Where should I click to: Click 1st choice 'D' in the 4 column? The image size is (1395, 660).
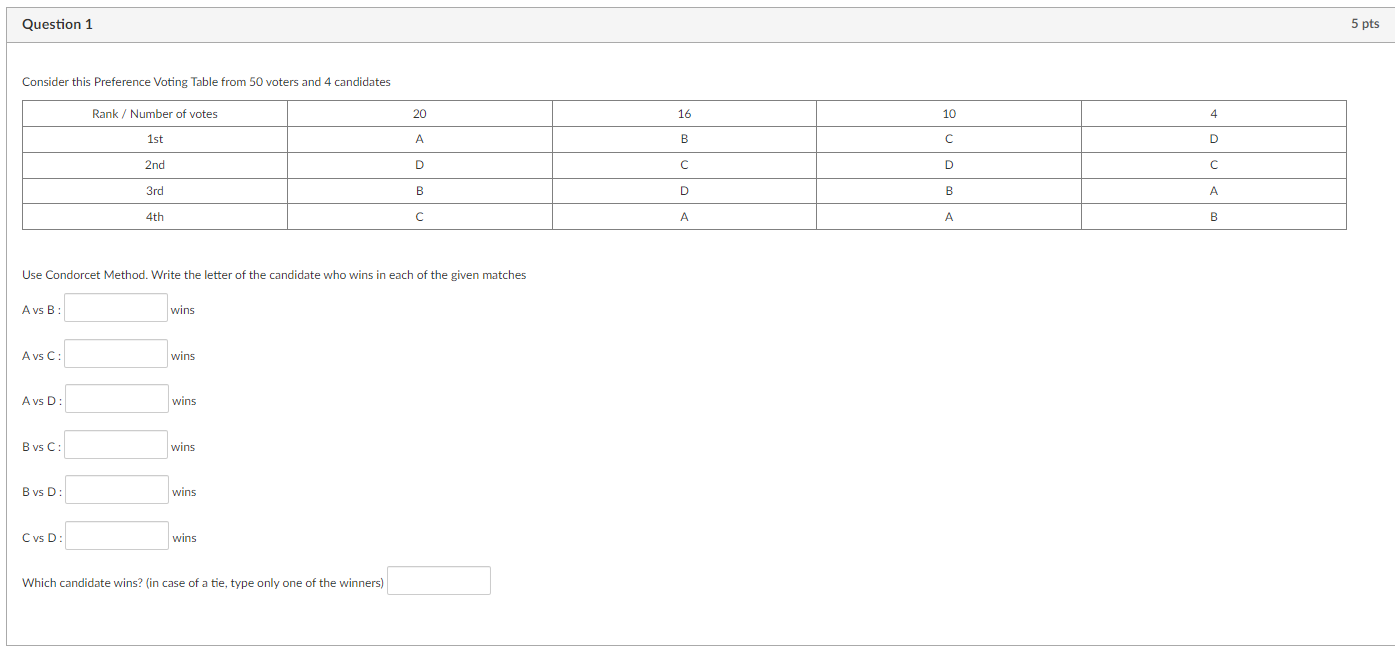click(x=1214, y=140)
